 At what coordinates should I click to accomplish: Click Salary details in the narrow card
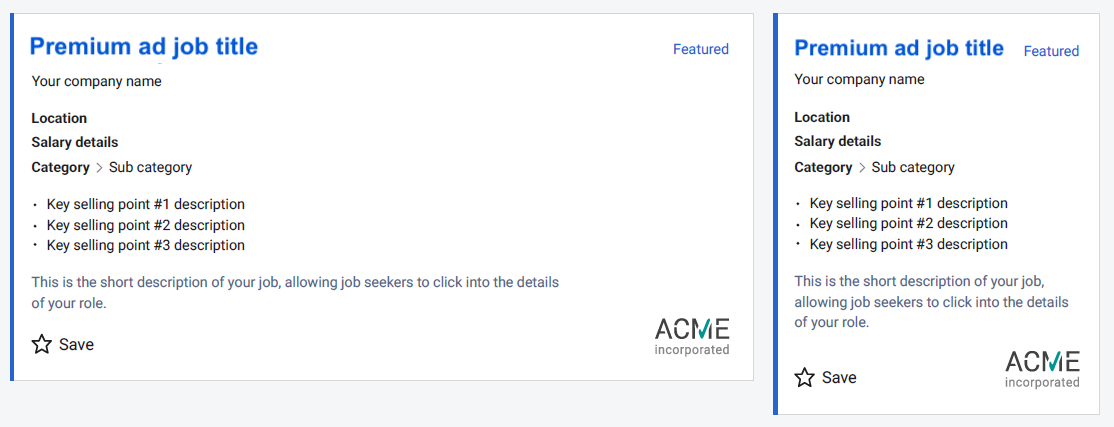tap(837, 141)
